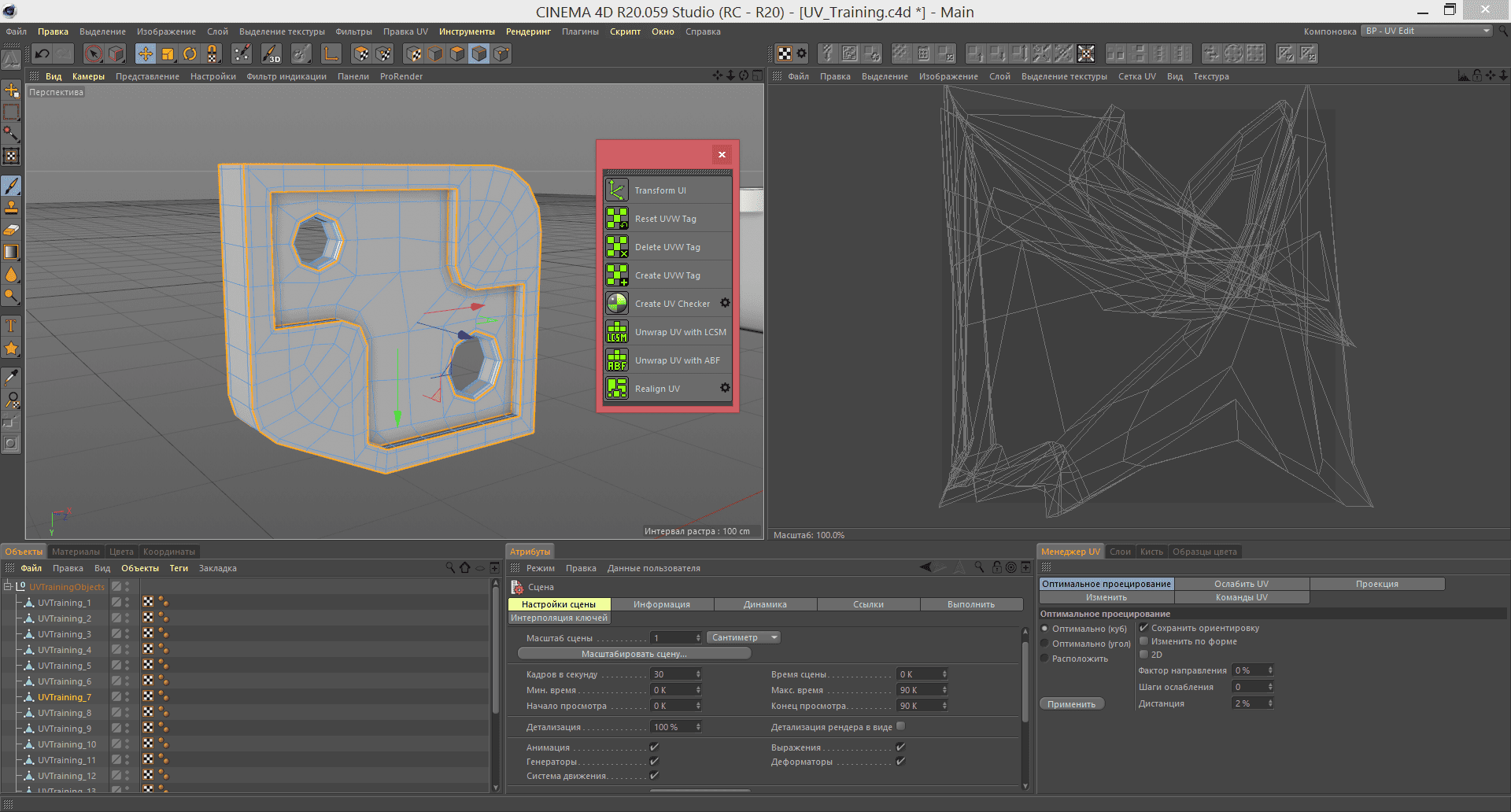Select the Gradient tool in left palette
Viewport: 1511px width, 812px height.
[11, 252]
